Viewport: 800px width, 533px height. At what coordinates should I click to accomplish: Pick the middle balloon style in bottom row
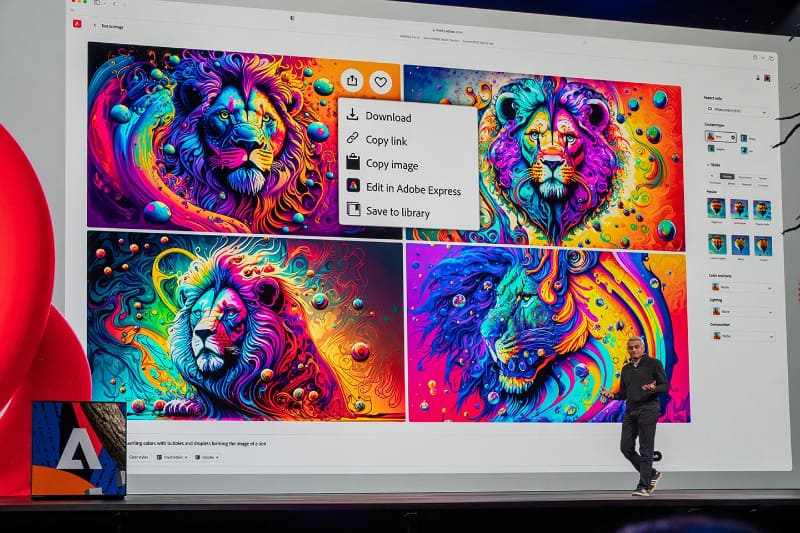coord(740,245)
